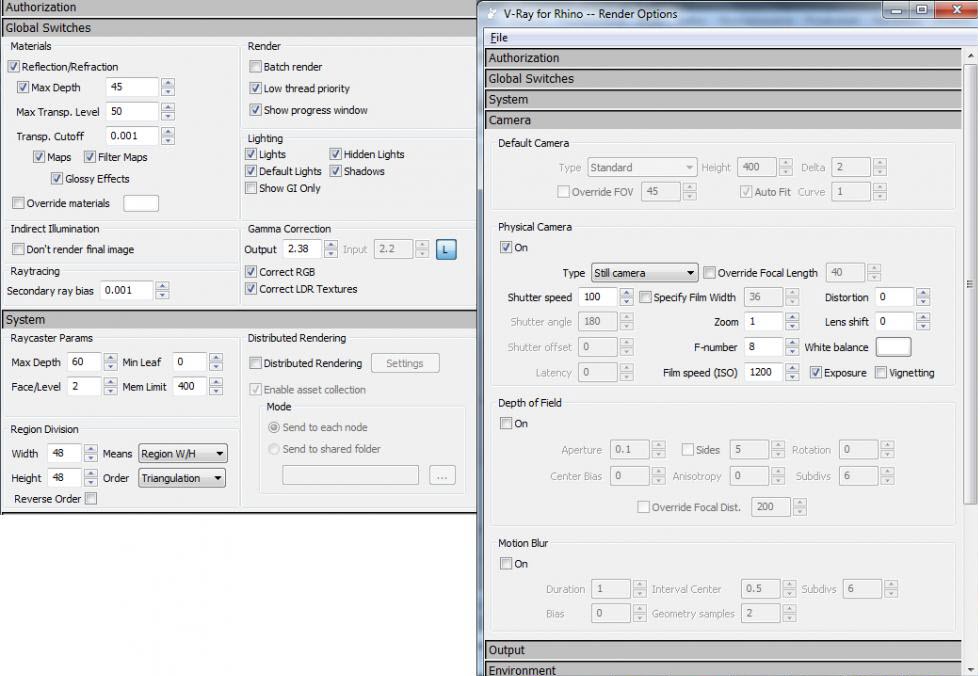Screen dimensions: 980x676
Task: Click the Secondary ray bias field
Action: coord(127,291)
